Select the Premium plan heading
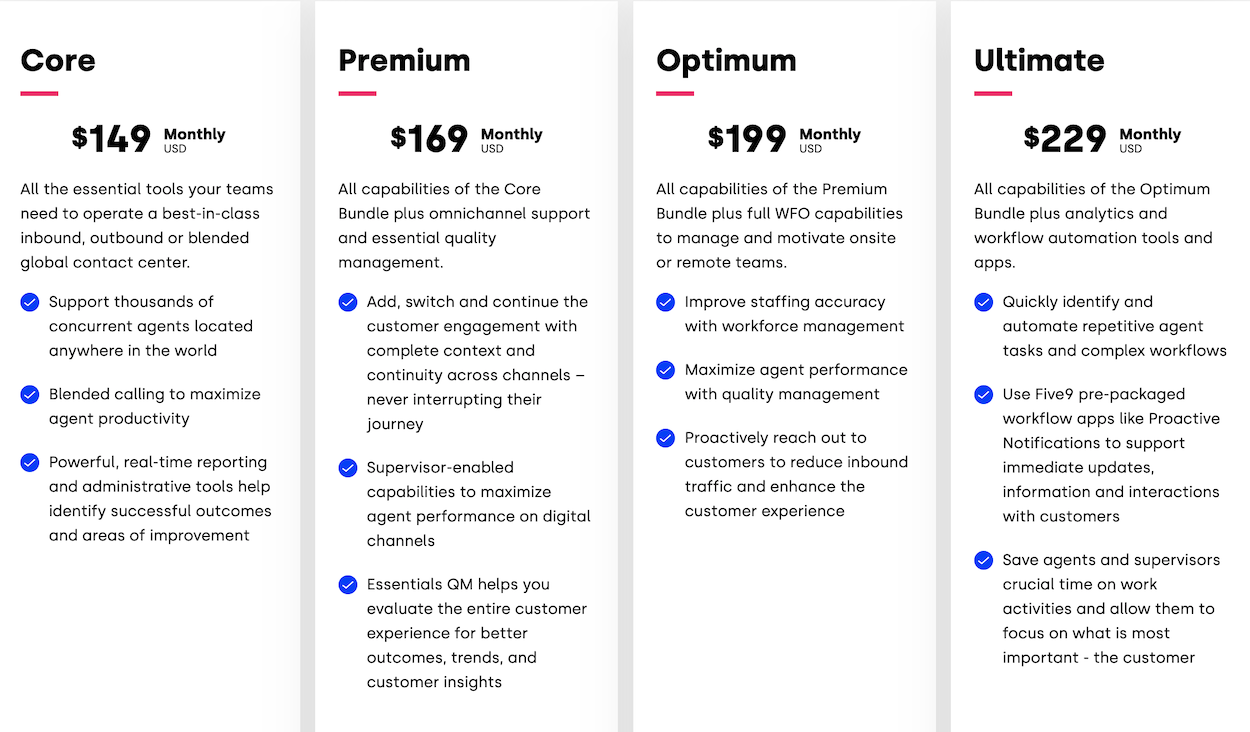 404,60
